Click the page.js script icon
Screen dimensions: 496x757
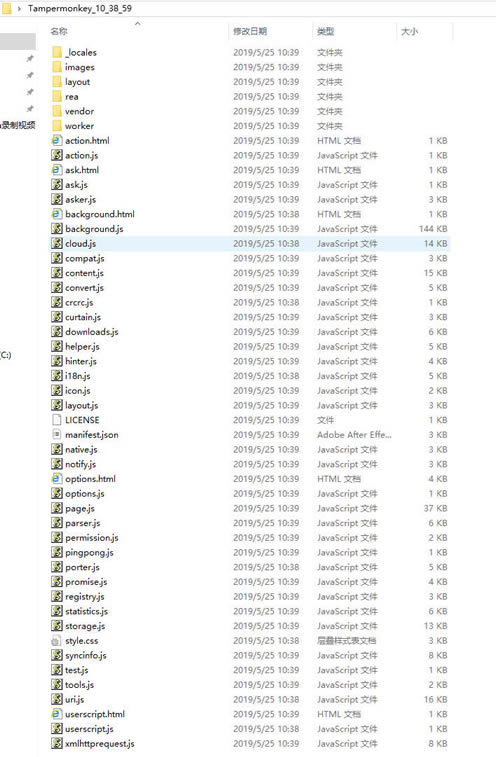pos(57,508)
